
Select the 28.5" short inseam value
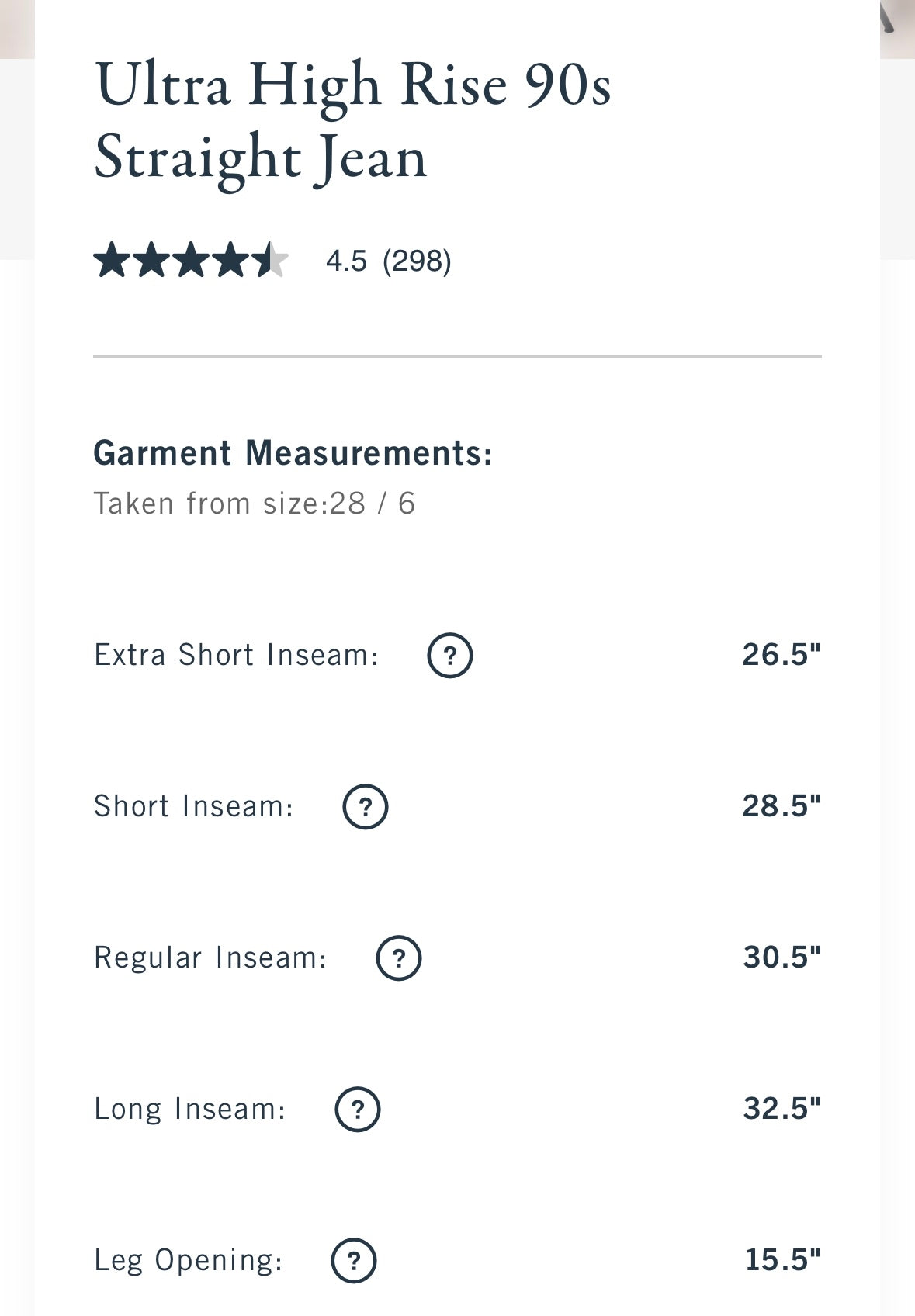782,806
